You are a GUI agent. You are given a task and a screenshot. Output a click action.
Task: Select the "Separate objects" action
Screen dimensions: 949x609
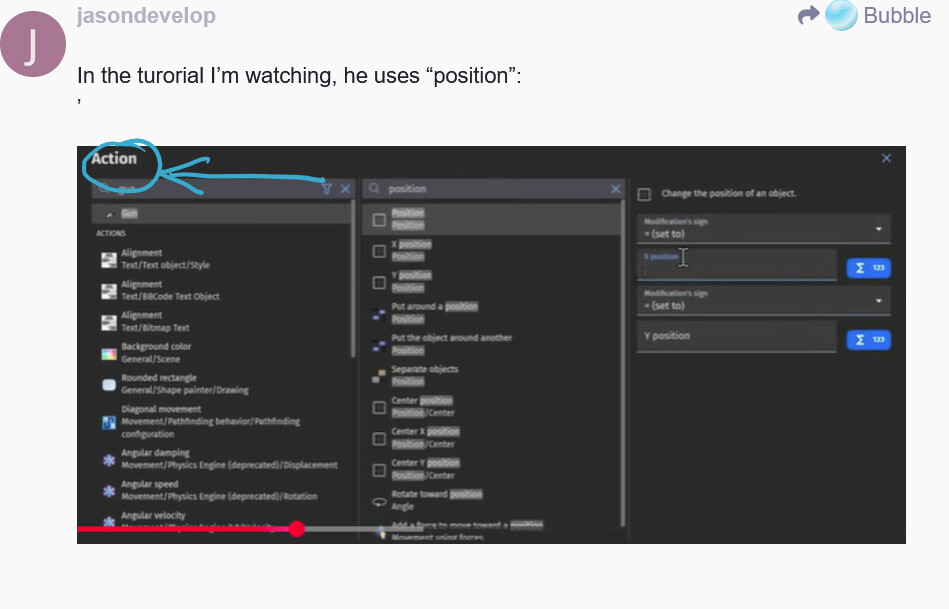tap(424, 375)
